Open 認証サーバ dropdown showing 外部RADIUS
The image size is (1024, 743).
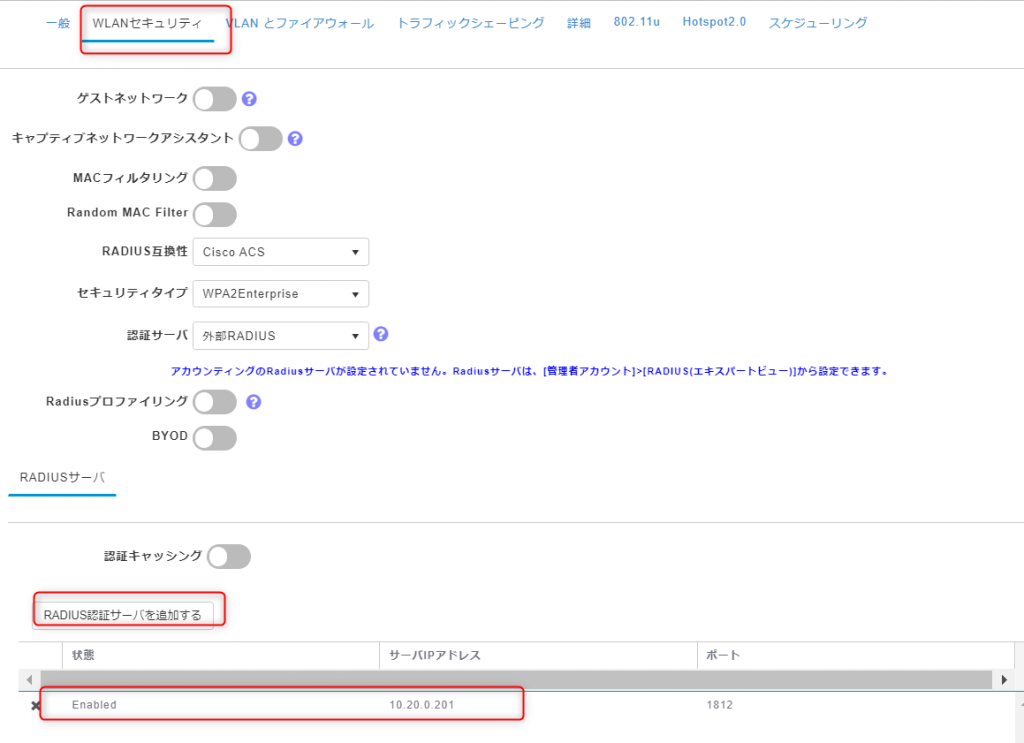point(280,336)
